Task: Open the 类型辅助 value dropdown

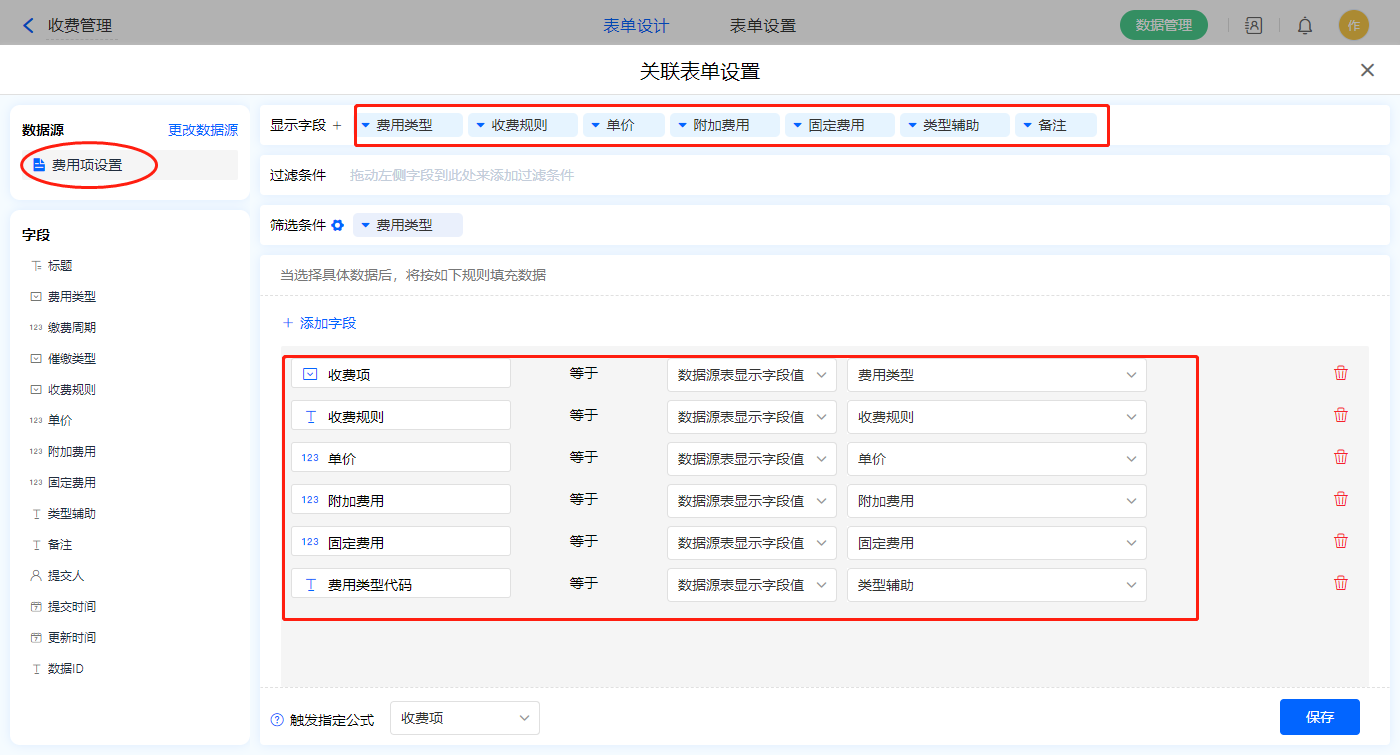Action: pyautogui.click(x=996, y=585)
